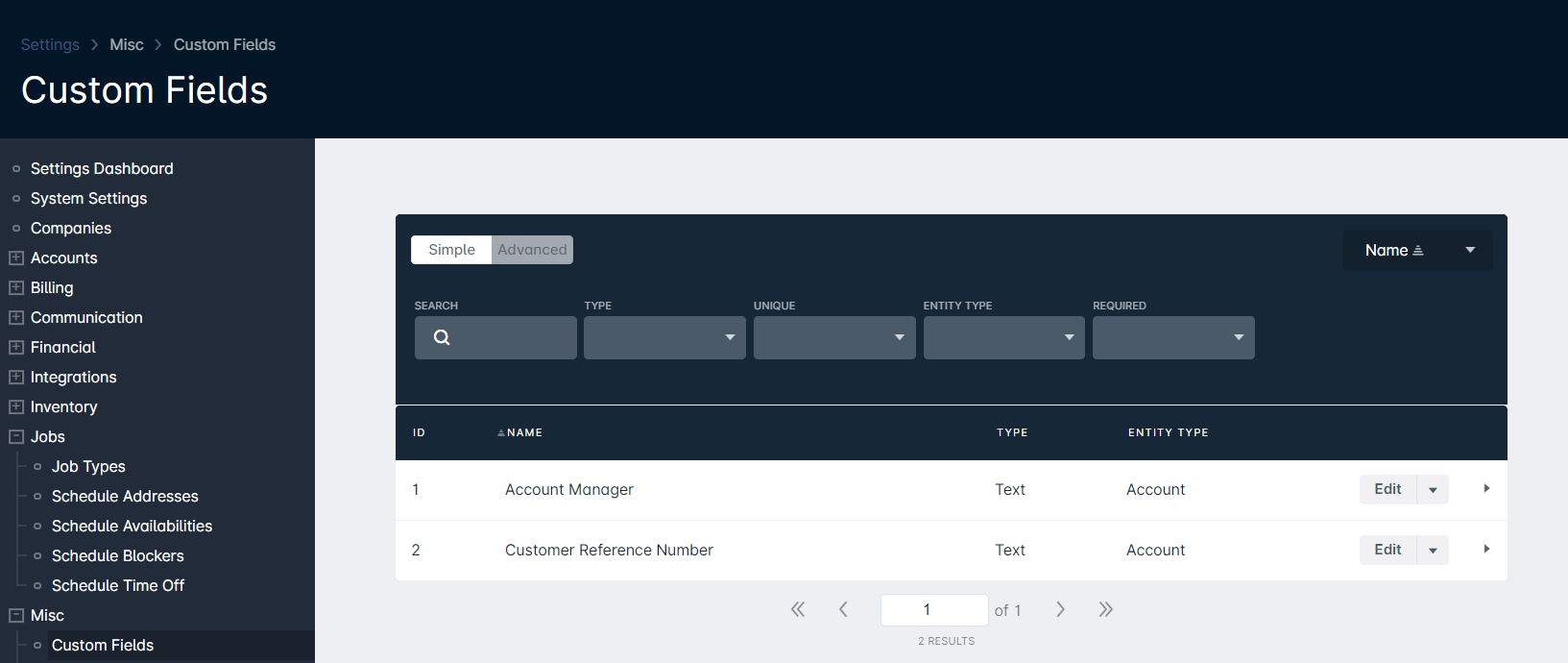Click the Misc breadcrumb link
Viewport: 1568px width, 663px height.
tap(127, 44)
